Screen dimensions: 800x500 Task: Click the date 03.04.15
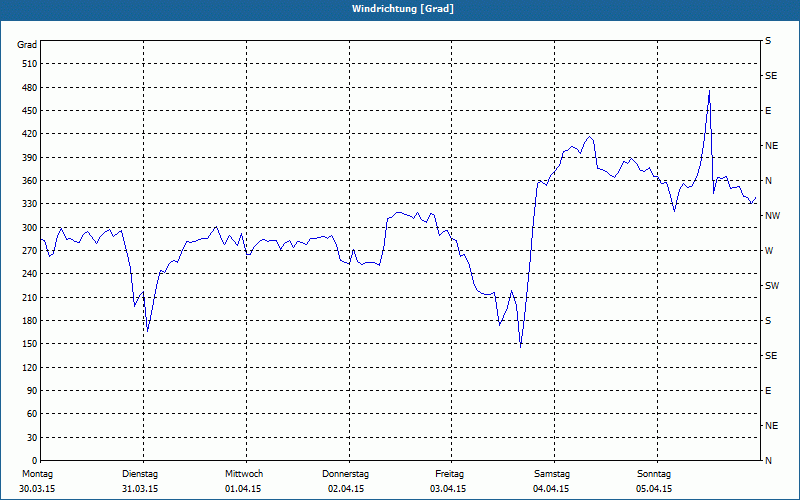coord(448,489)
